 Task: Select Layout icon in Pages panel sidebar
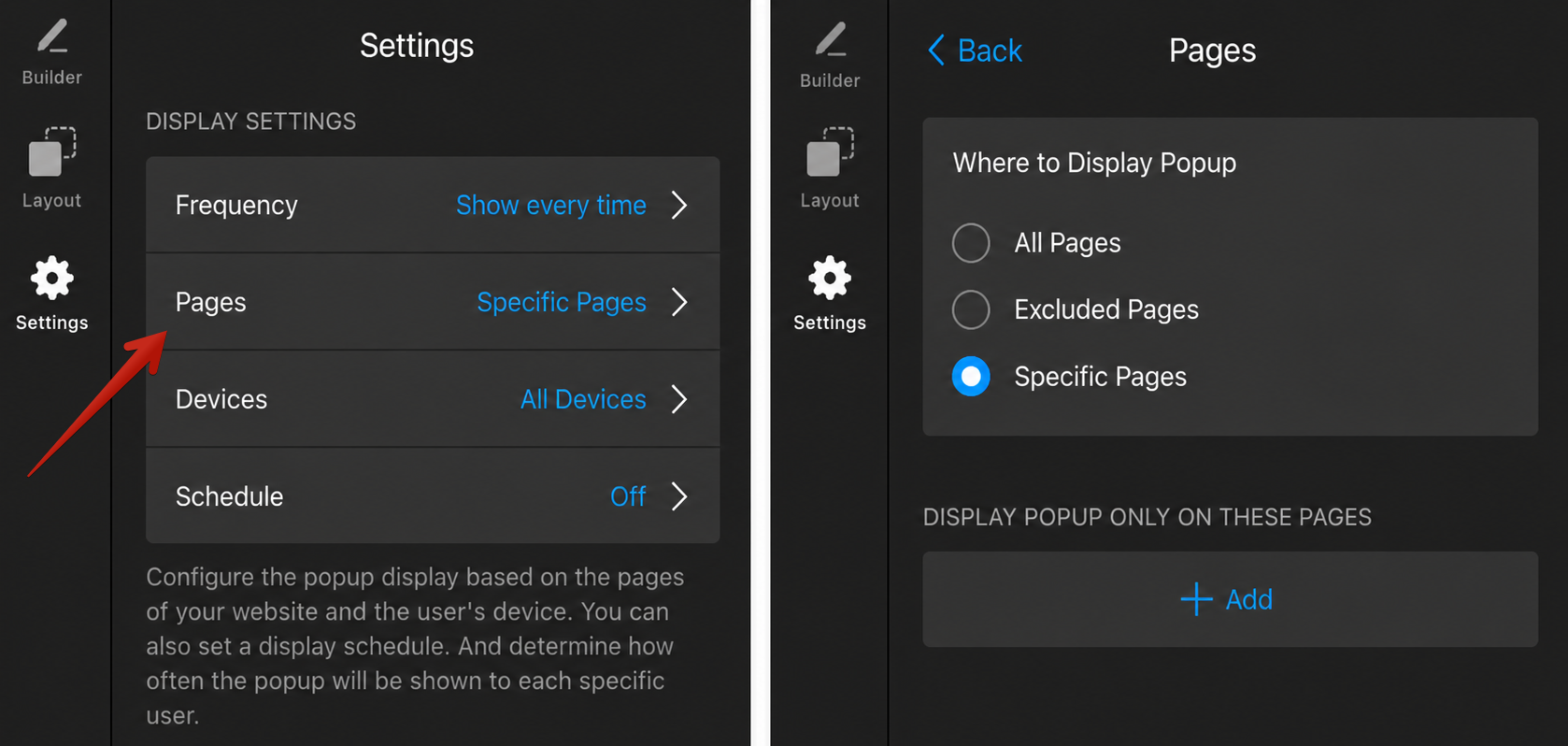[x=830, y=151]
